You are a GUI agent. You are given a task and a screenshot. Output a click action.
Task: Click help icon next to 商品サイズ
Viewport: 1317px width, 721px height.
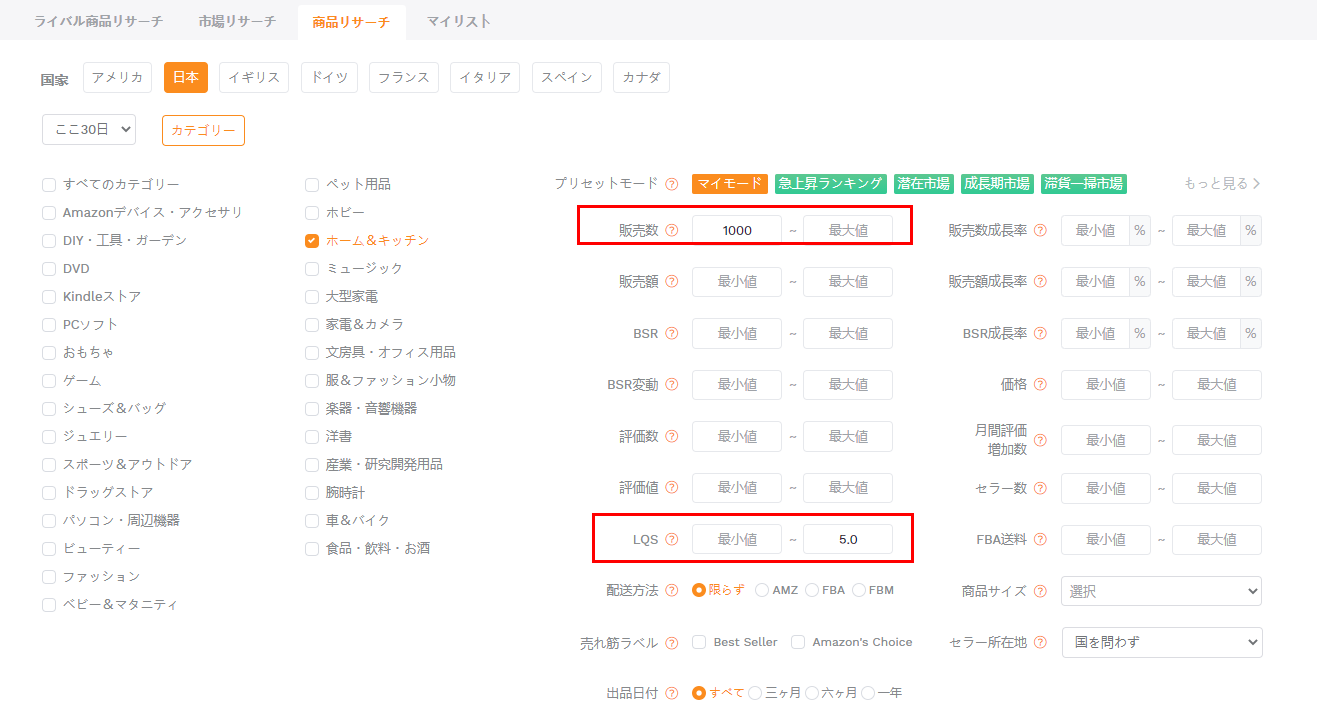(x=1041, y=591)
